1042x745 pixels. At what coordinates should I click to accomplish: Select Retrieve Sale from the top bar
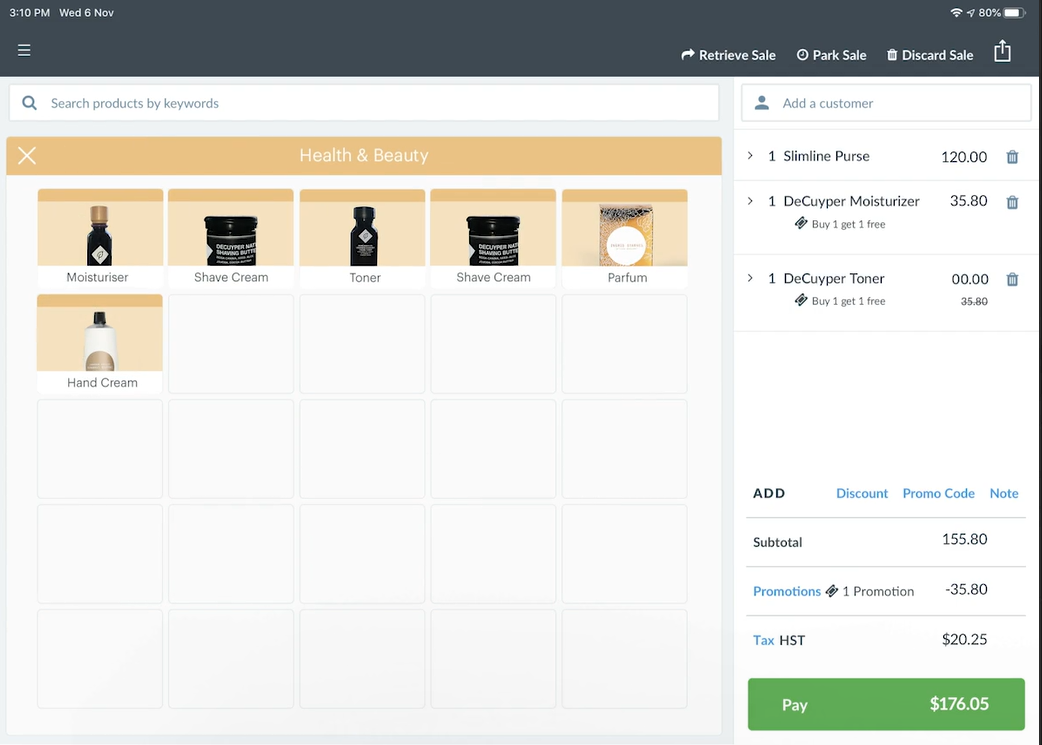(728, 55)
